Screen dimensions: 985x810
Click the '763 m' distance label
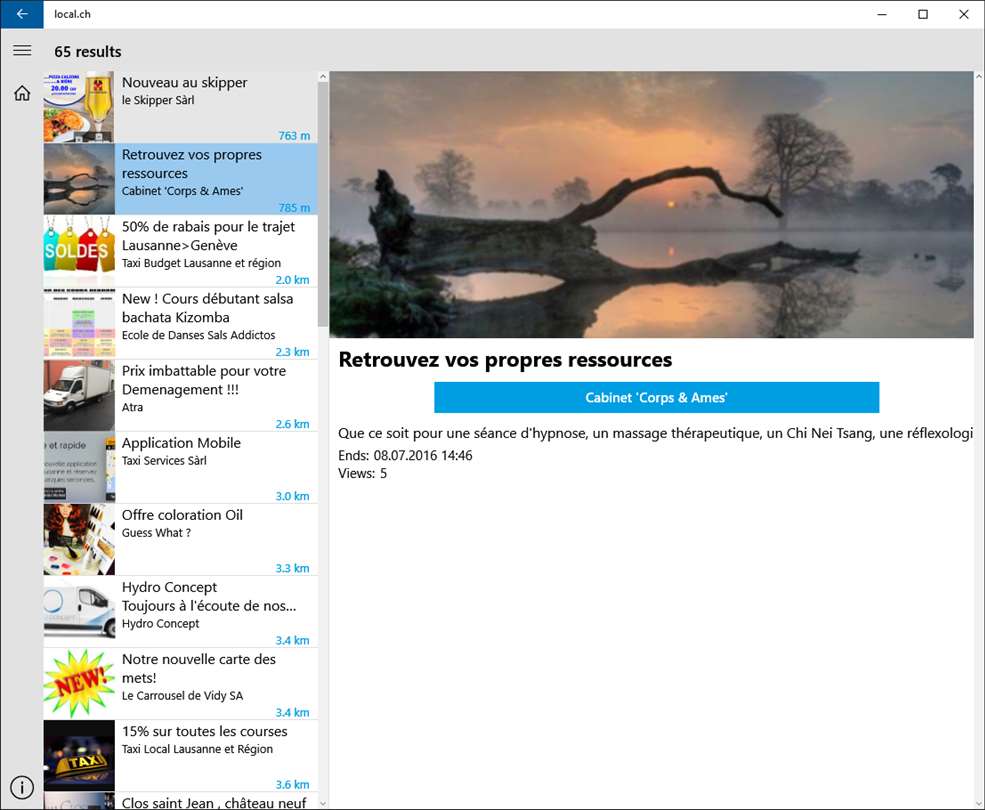(x=294, y=136)
